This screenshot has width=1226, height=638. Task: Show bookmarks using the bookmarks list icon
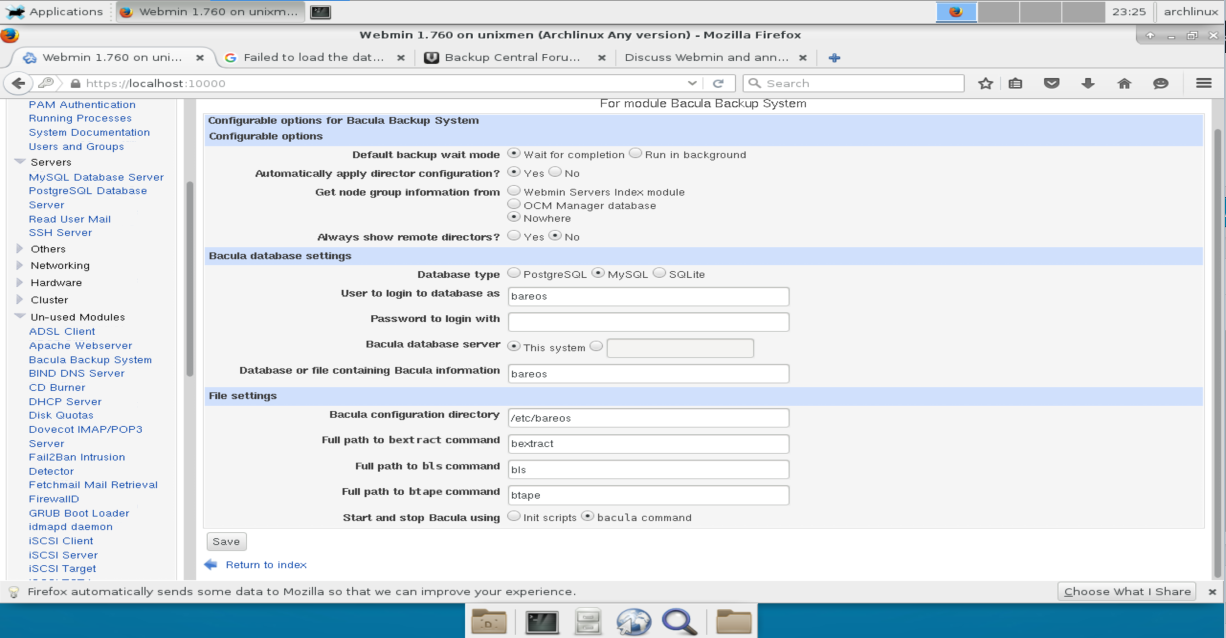click(x=1015, y=83)
